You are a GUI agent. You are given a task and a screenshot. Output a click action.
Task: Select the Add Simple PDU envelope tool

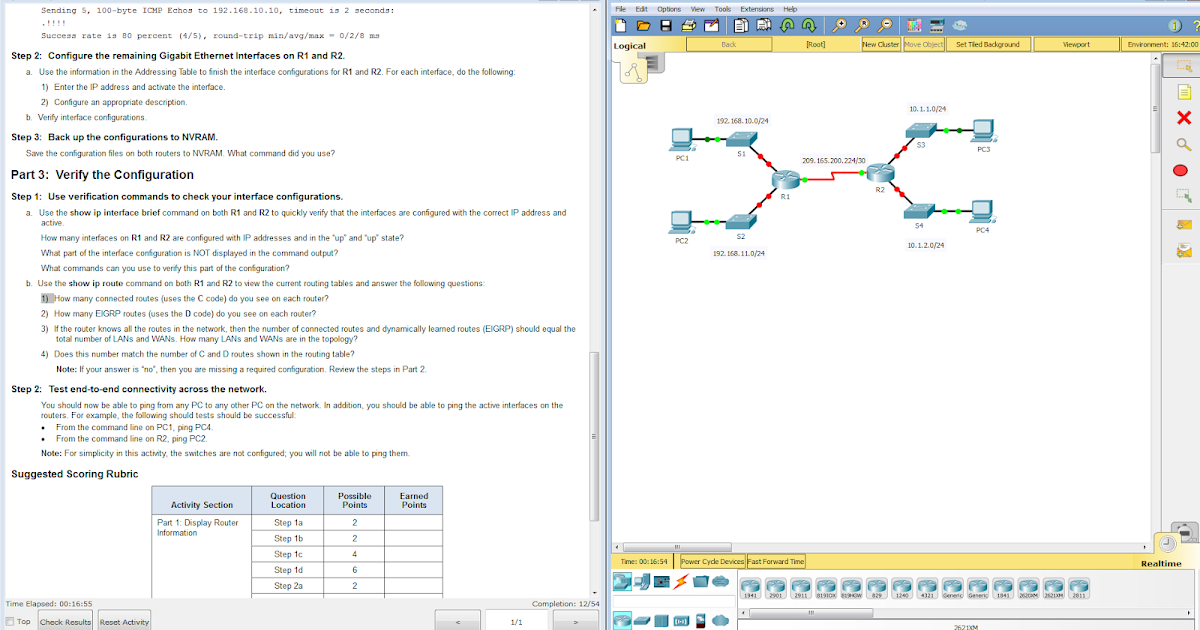point(1184,224)
